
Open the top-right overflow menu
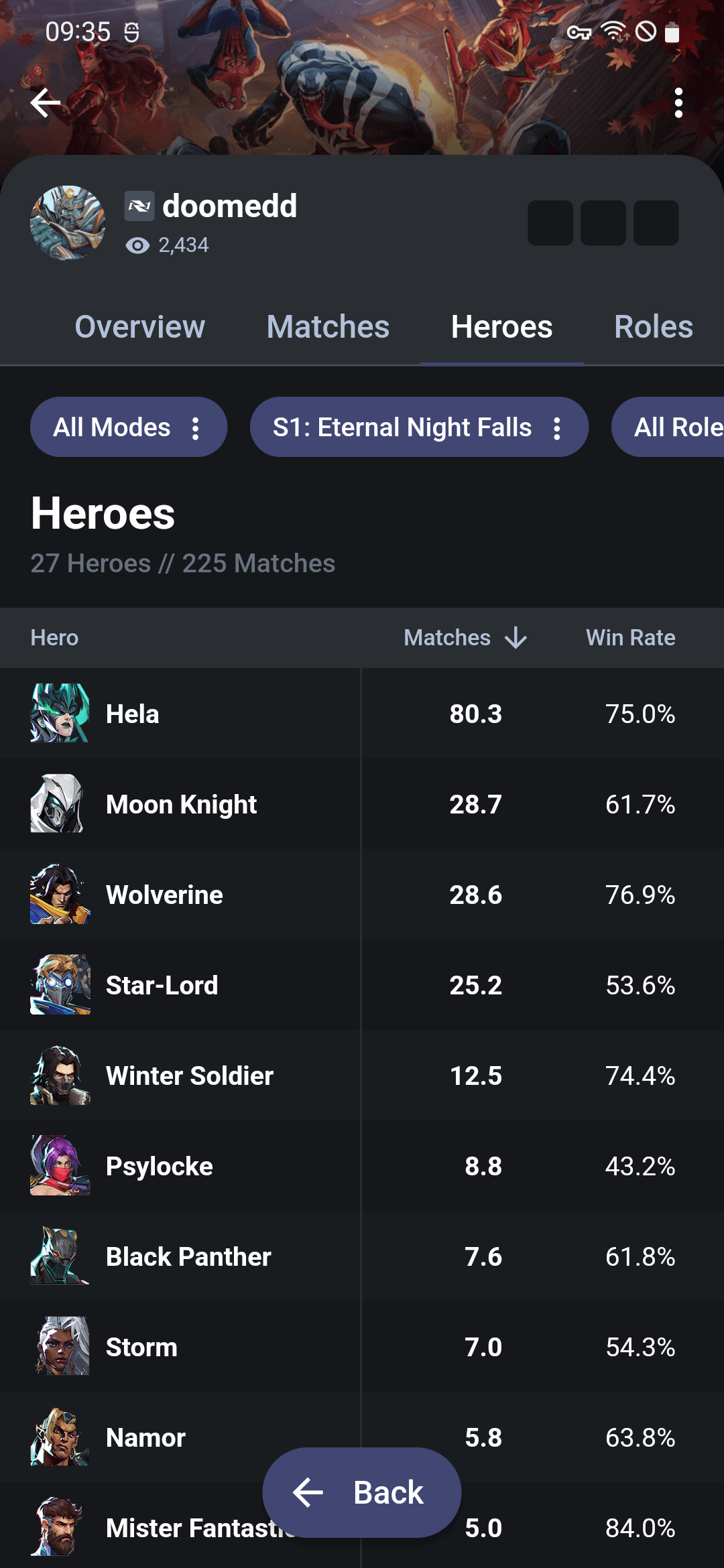click(x=679, y=103)
